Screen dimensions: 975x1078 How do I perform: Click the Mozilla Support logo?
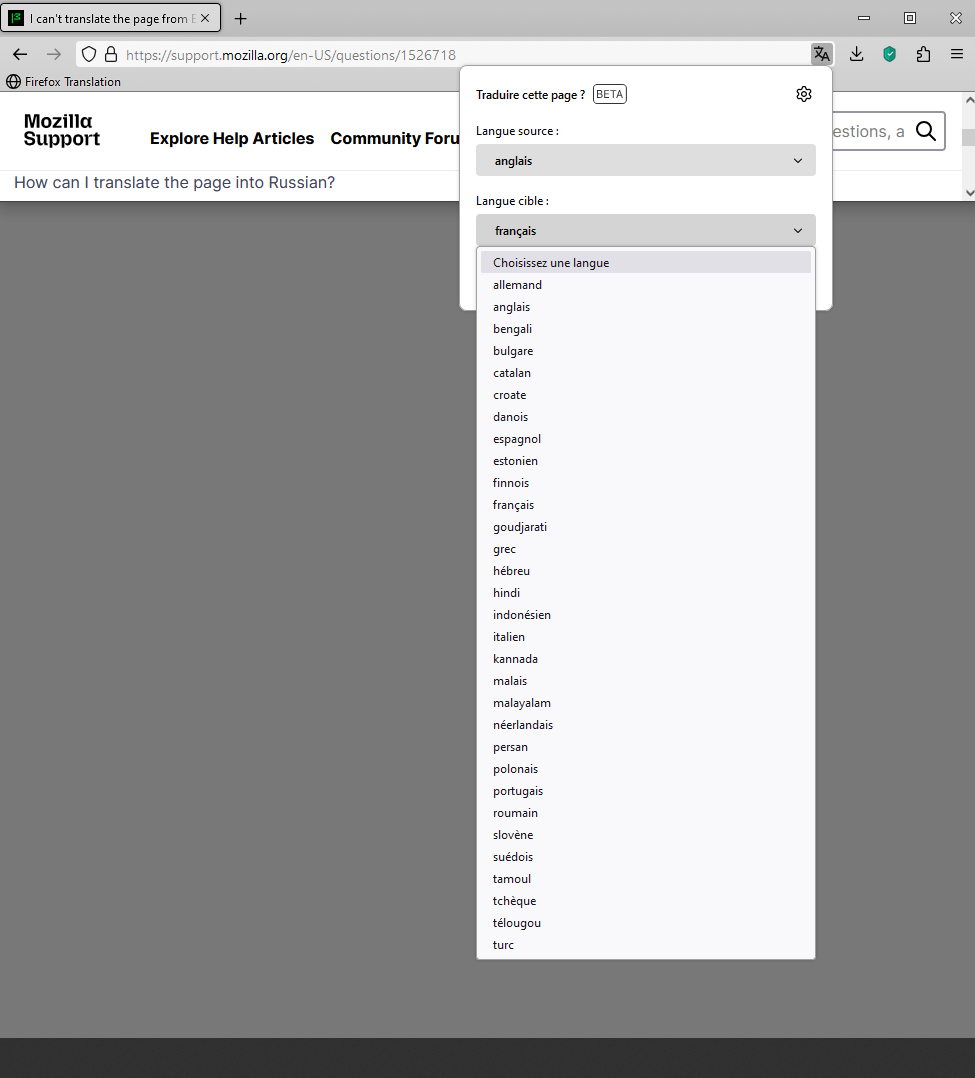61,130
